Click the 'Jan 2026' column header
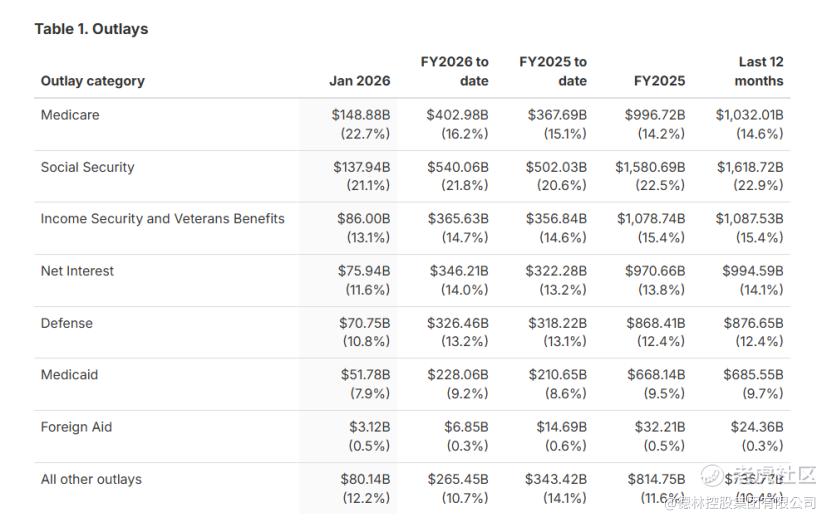 pyautogui.click(x=359, y=81)
